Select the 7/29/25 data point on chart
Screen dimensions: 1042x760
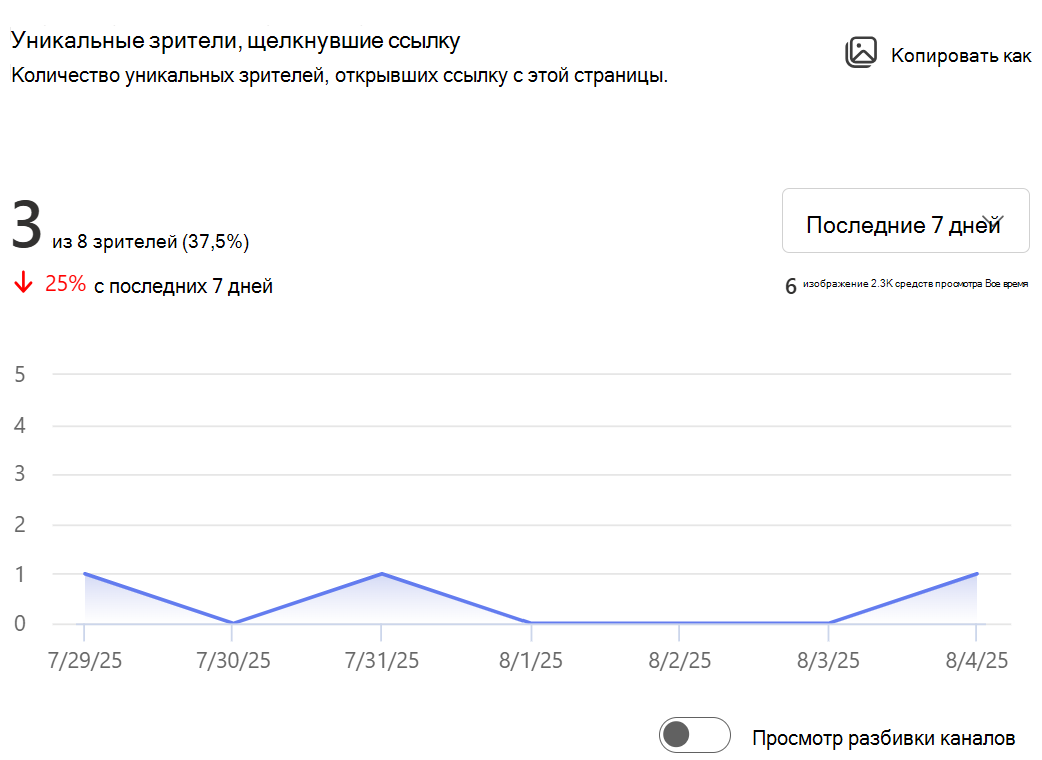click(x=84, y=573)
